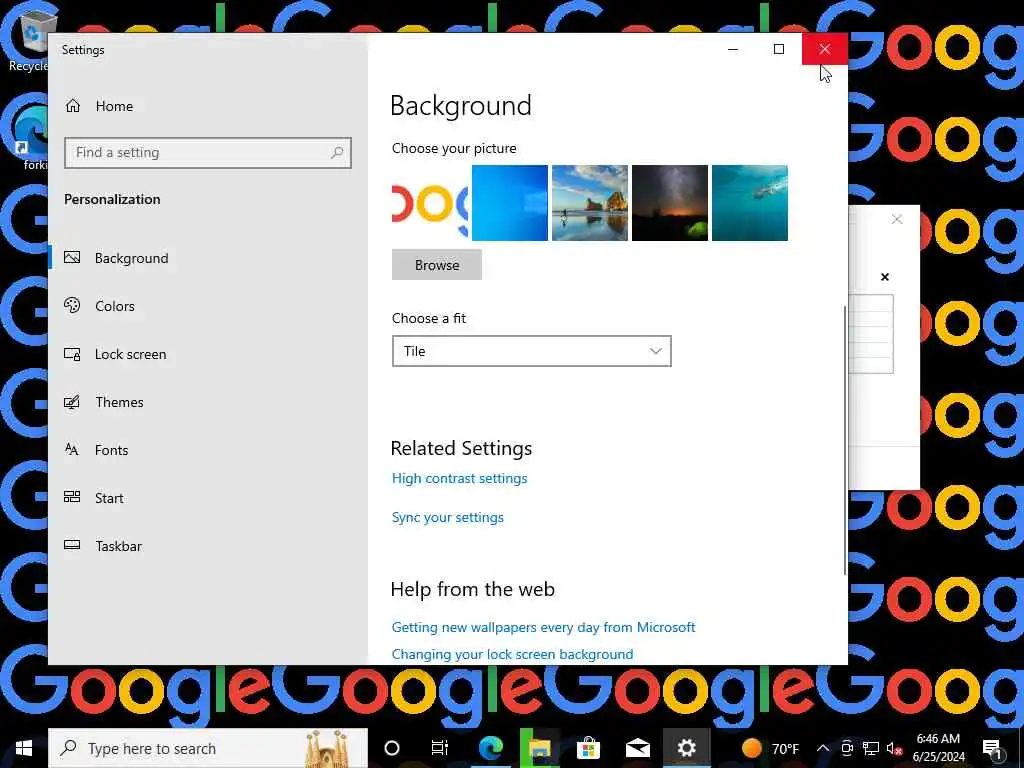Open the network tray icon
Screen dimensions: 1024x768
click(871, 748)
